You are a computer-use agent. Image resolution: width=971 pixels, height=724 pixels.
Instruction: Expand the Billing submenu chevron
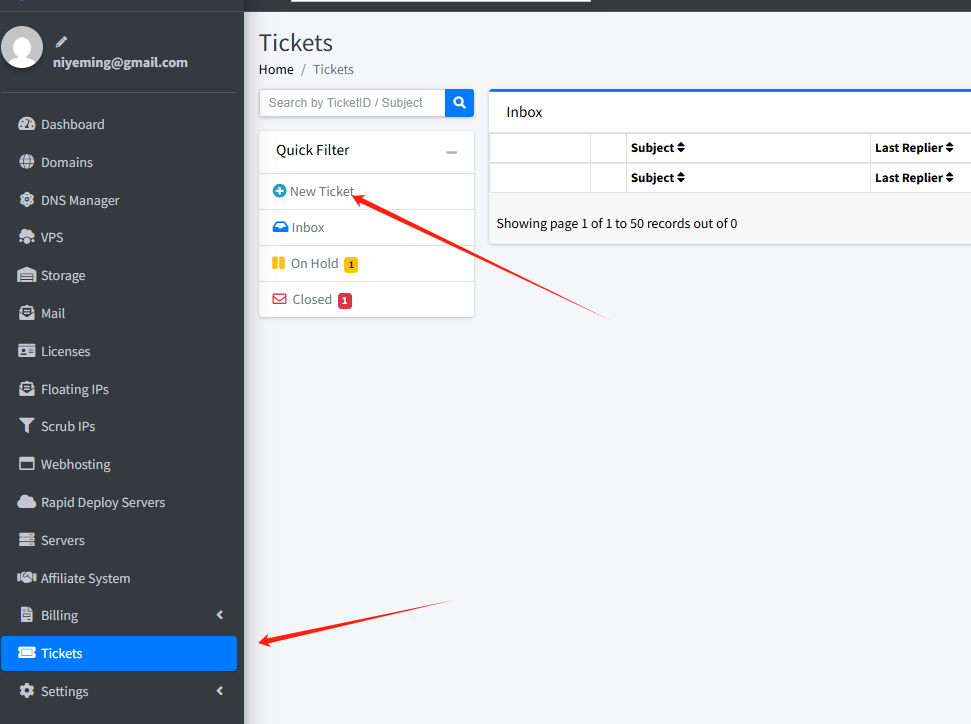(x=220, y=614)
